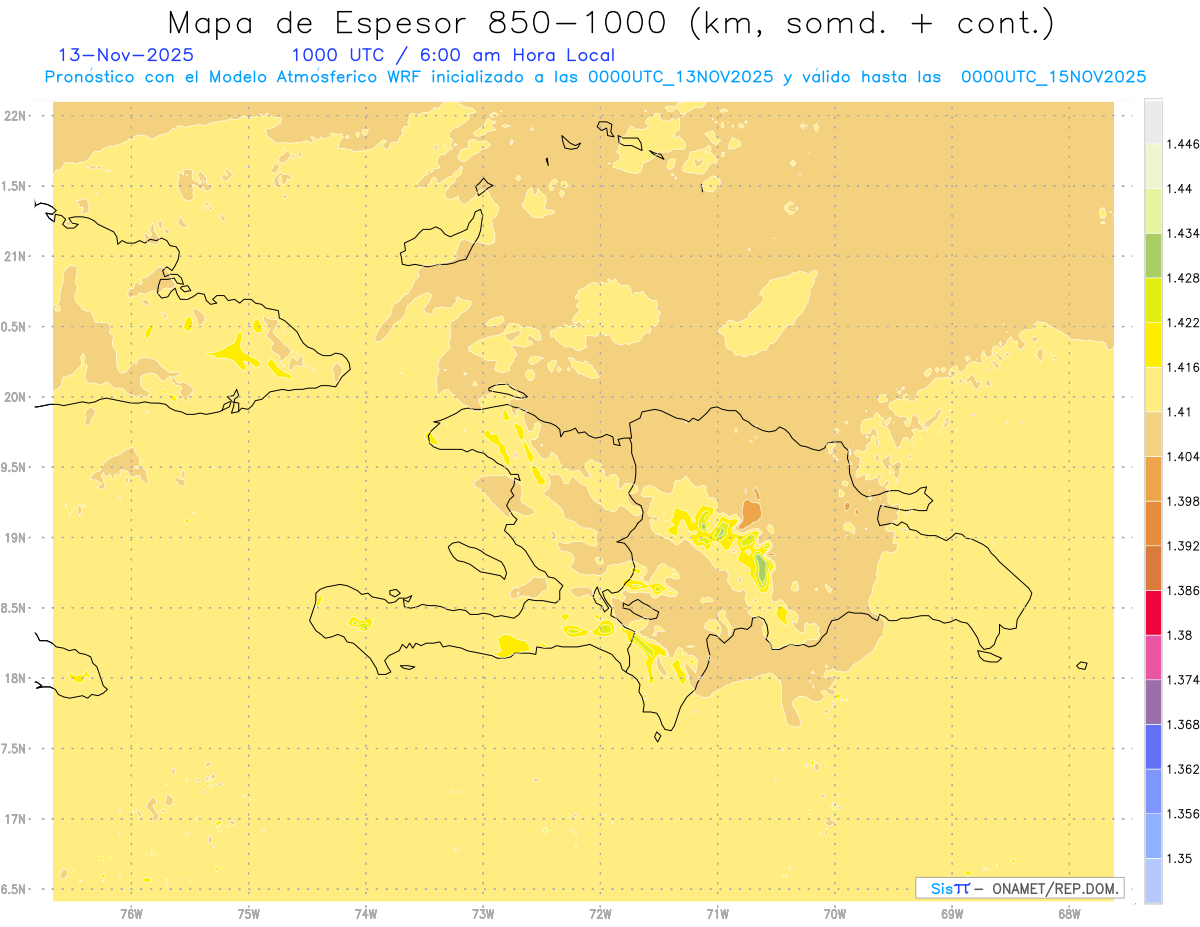Click the '17N' latitude label
Image resolution: width=1200 pixels, height=927 pixels.
pyautogui.click(x=14, y=820)
